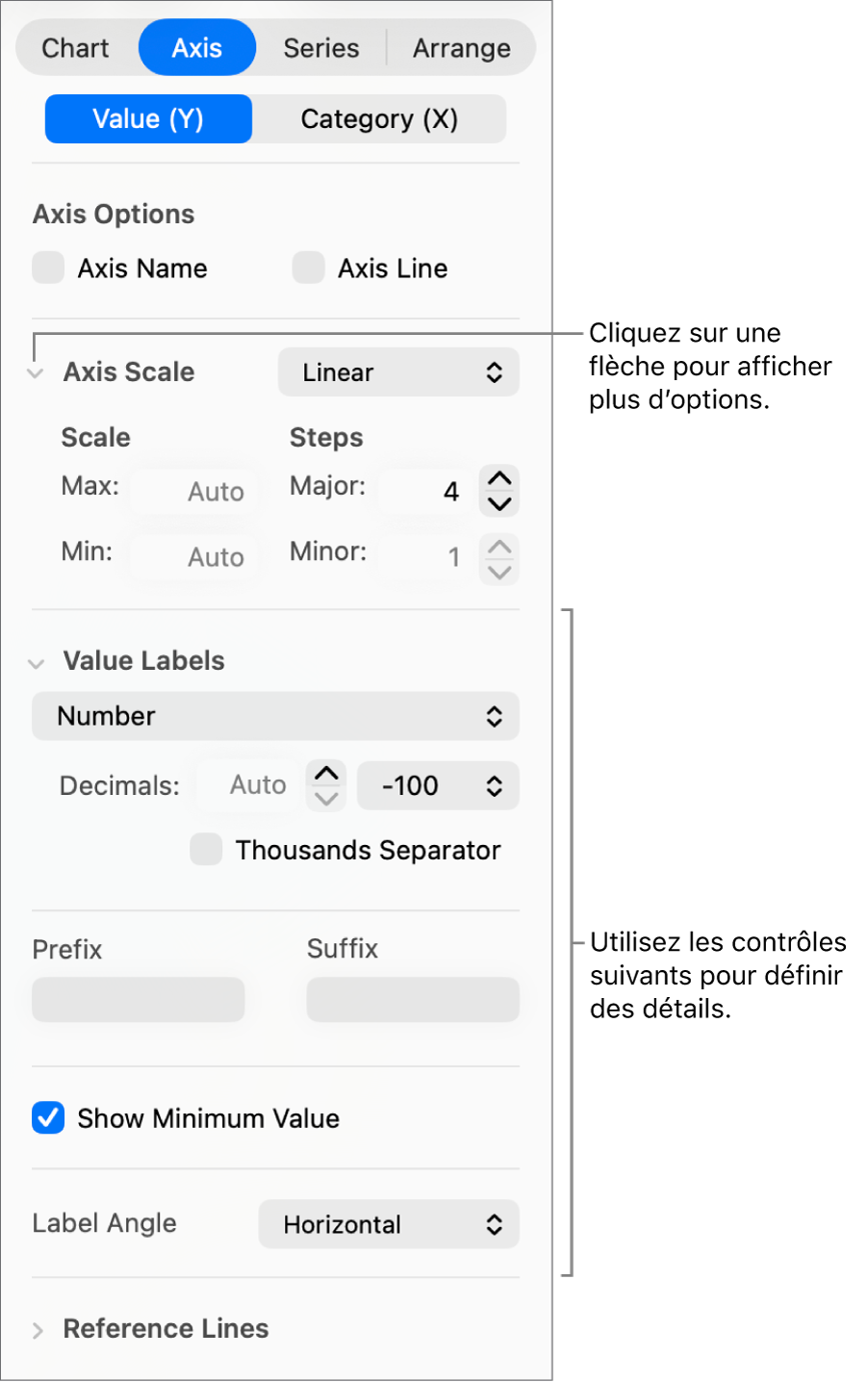Click inside the Prefix field

click(x=138, y=999)
